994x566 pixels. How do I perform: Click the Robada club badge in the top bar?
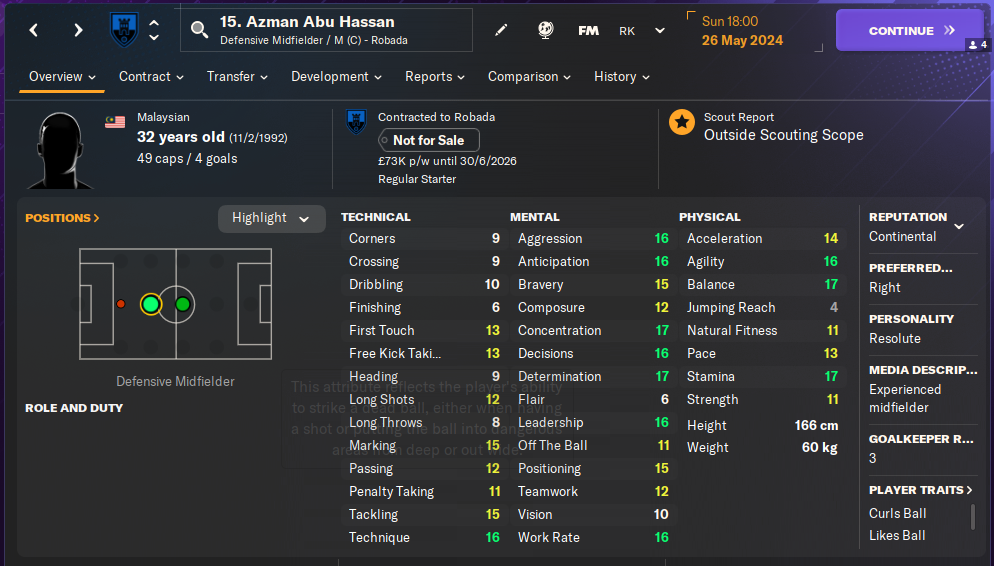(124, 30)
